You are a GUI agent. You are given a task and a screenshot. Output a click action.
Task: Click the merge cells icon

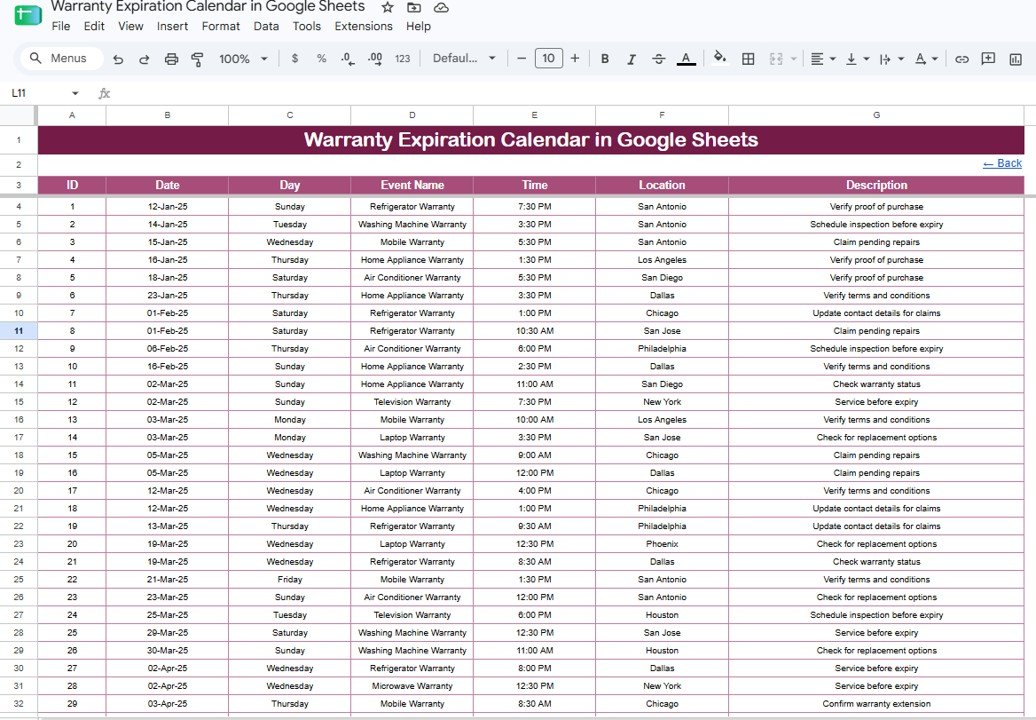pyautogui.click(x=776, y=59)
